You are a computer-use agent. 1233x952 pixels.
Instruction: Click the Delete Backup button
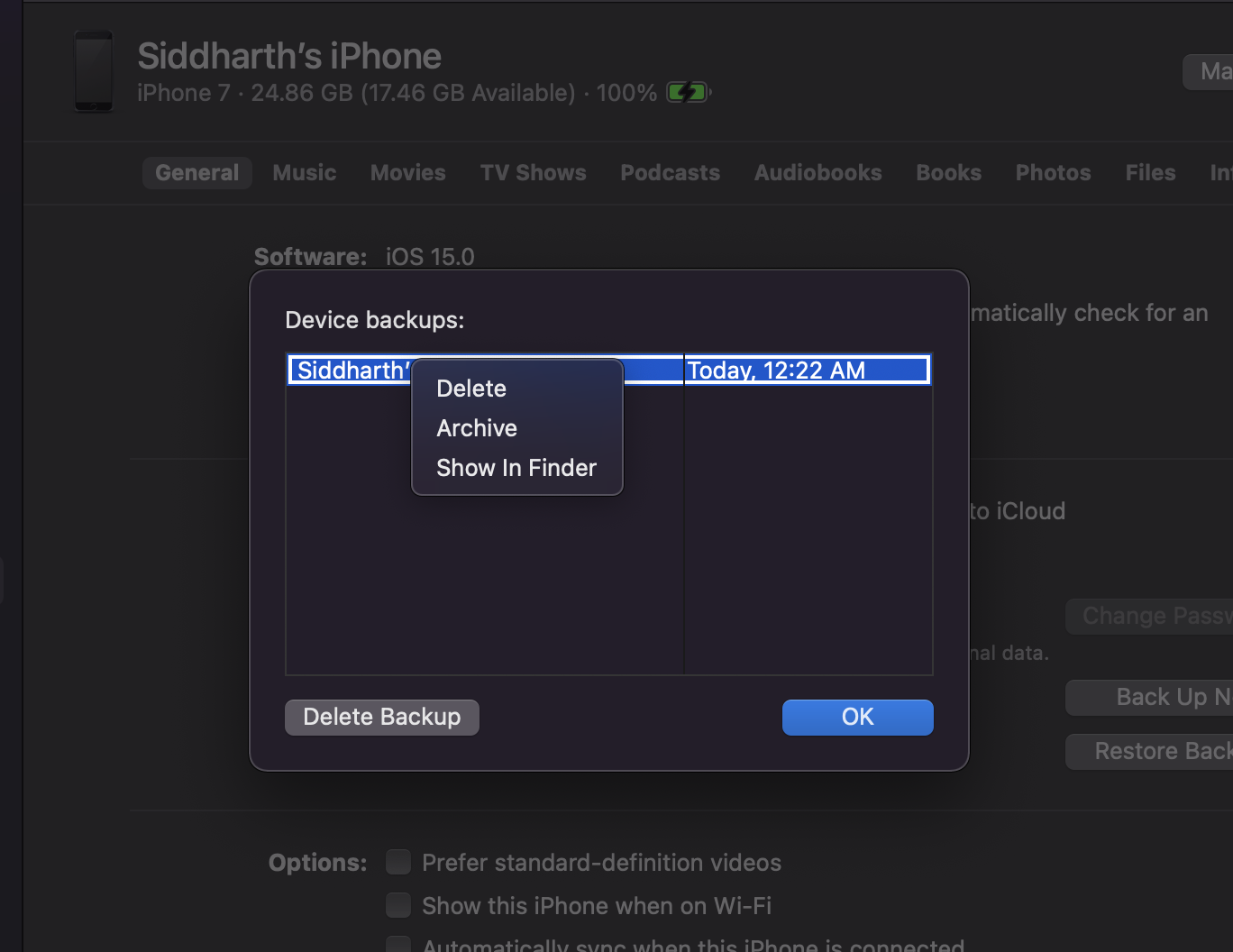click(x=382, y=717)
